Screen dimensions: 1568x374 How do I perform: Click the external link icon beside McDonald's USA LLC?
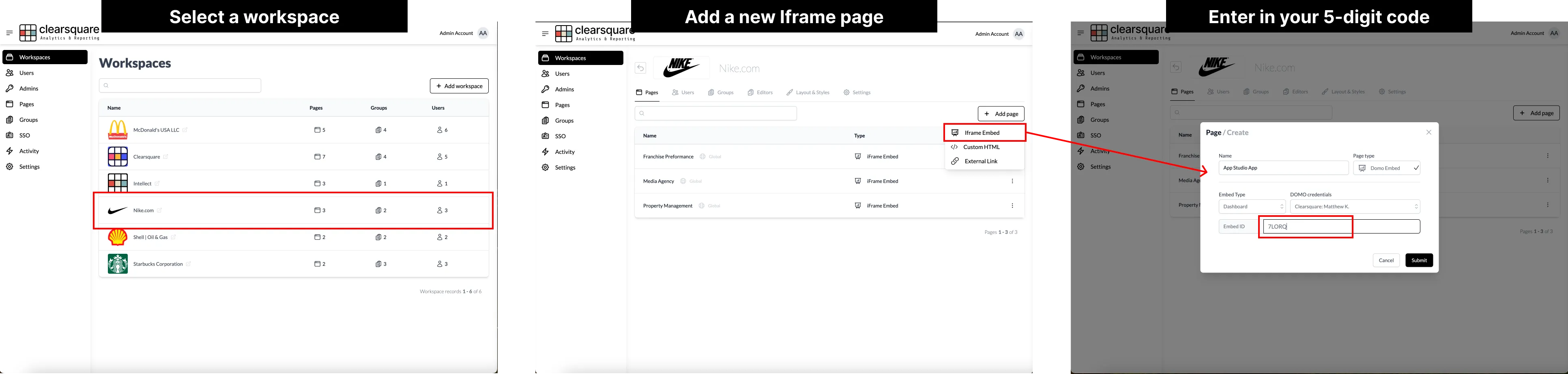pyautogui.click(x=185, y=130)
